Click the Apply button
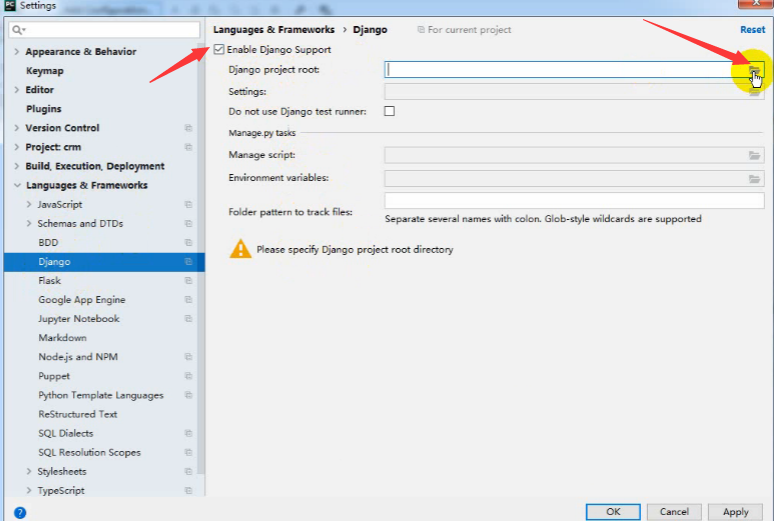This screenshot has width=774, height=521. (x=735, y=512)
